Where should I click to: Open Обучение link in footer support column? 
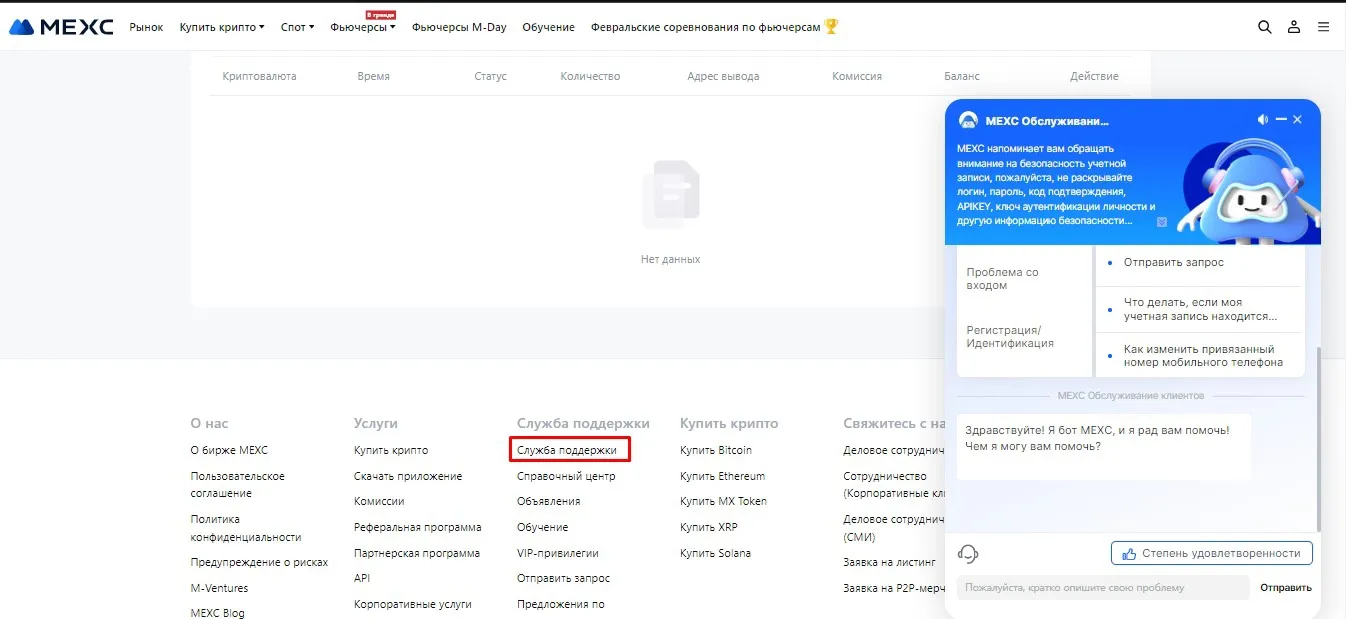(542, 527)
